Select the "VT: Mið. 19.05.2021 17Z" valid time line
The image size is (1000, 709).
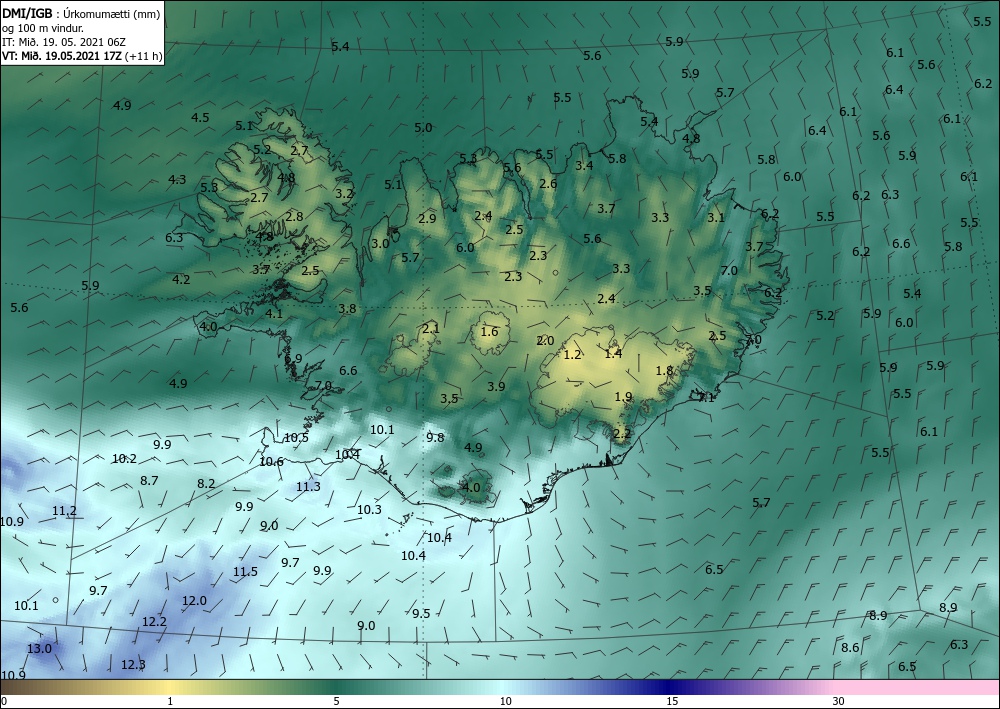coord(61,55)
